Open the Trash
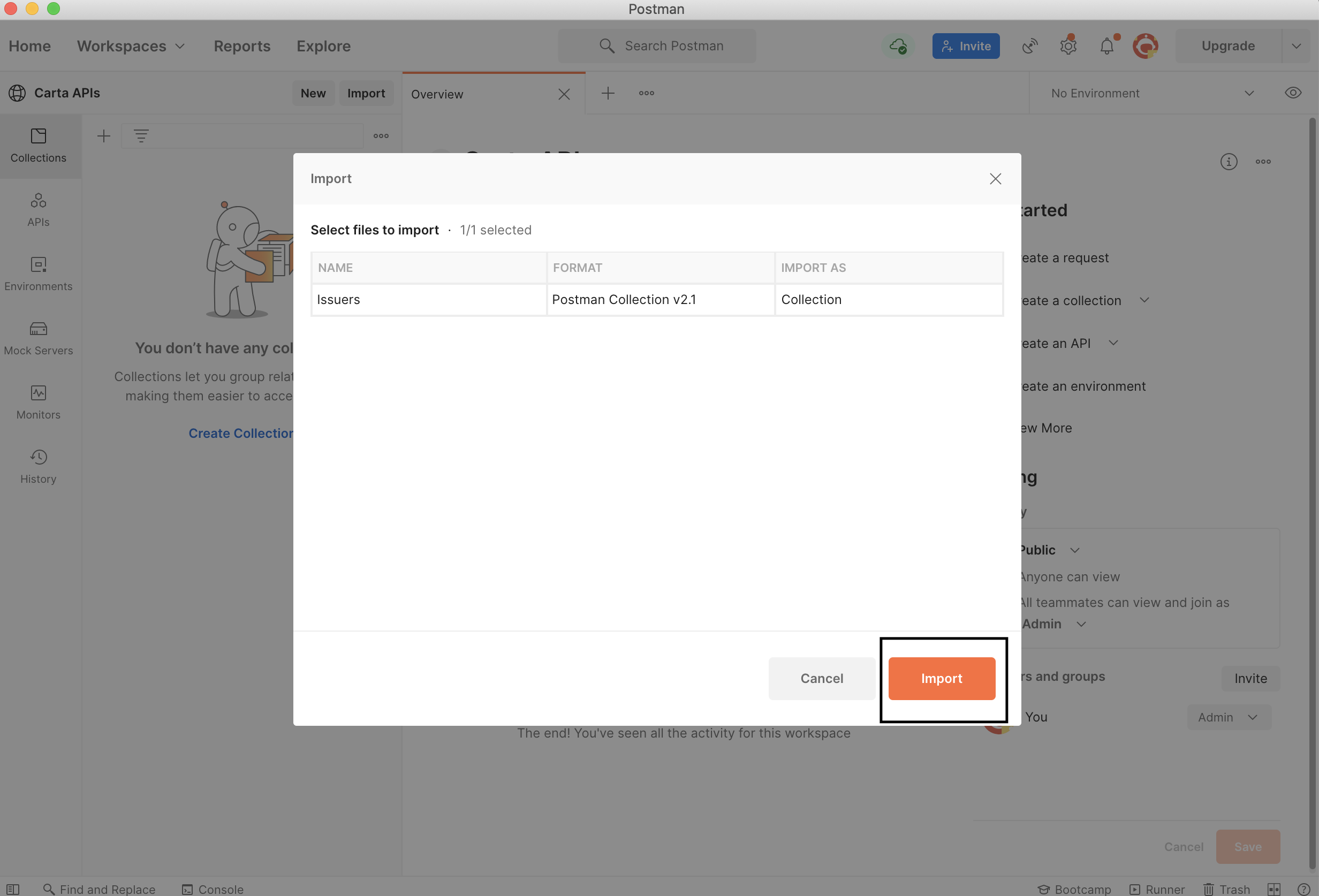The width and height of the screenshot is (1319, 896). click(x=1226, y=889)
